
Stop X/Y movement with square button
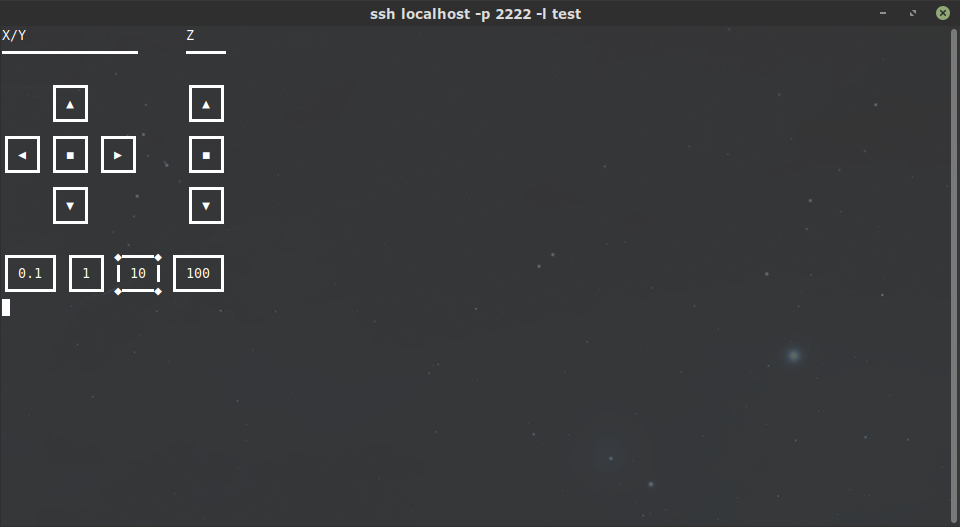click(x=70, y=155)
